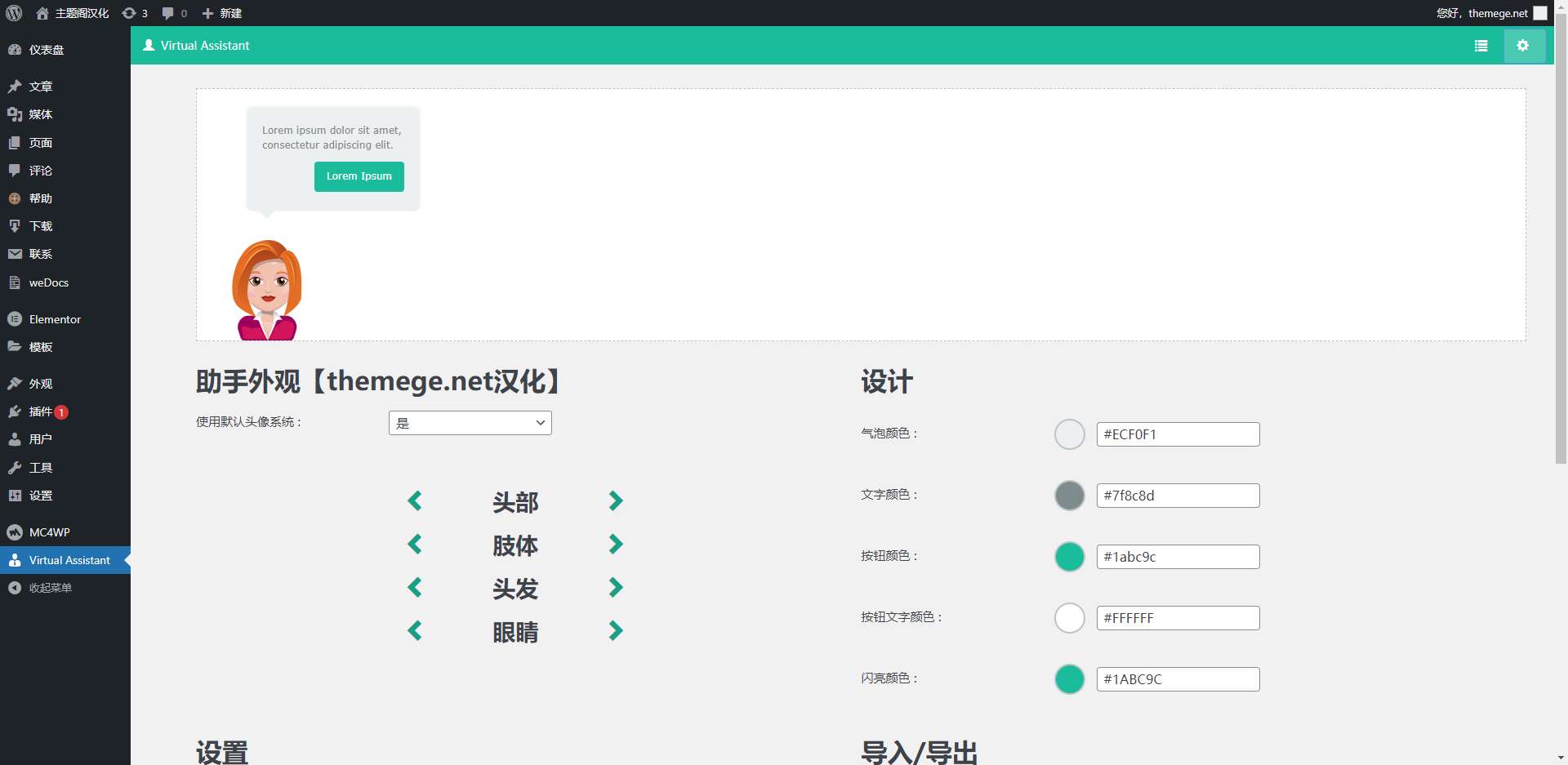Open the weDocs menu item
1568x765 pixels.
(x=65, y=282)
